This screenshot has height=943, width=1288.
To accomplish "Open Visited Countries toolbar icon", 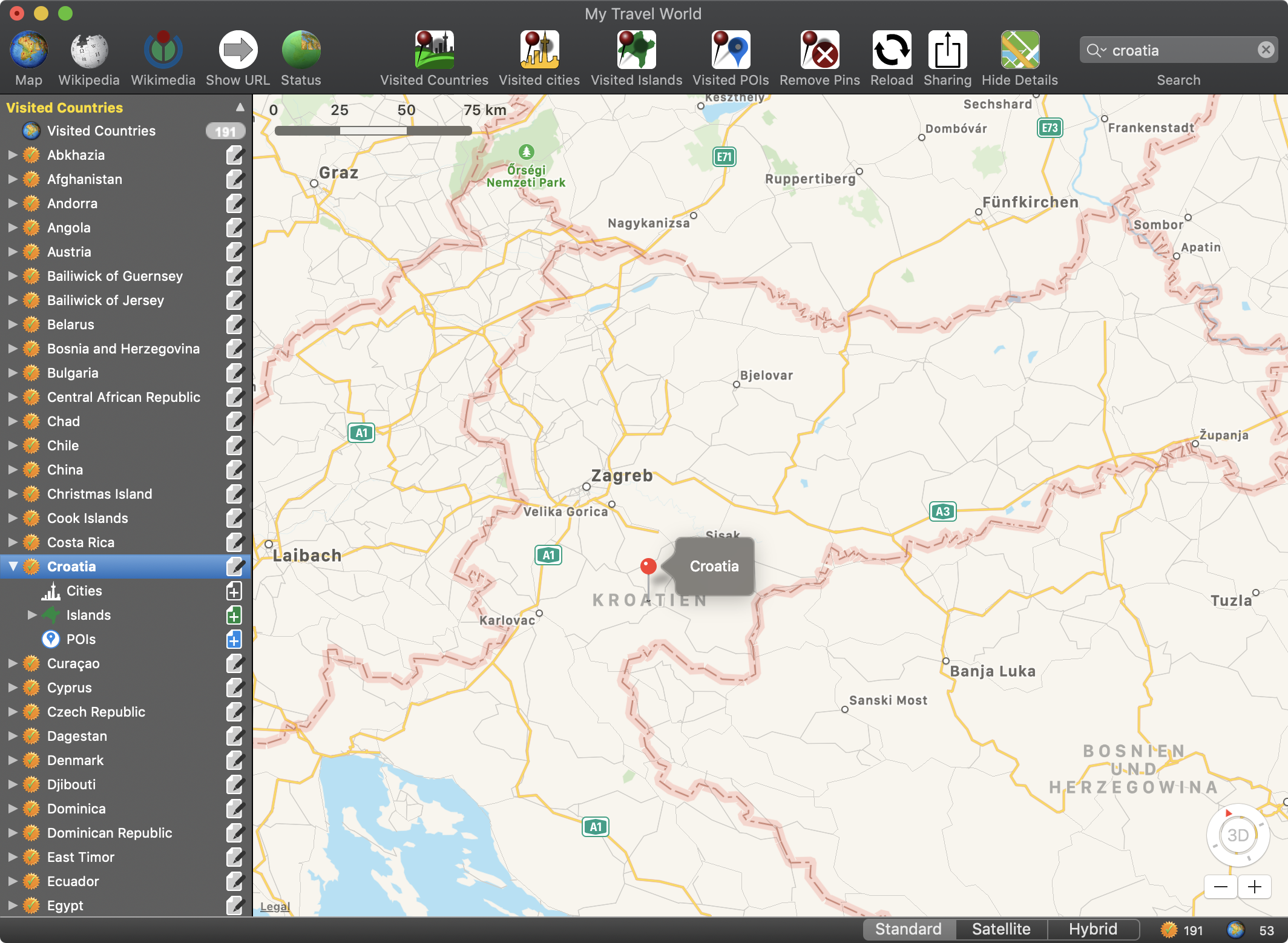I will tap(434, 50).
